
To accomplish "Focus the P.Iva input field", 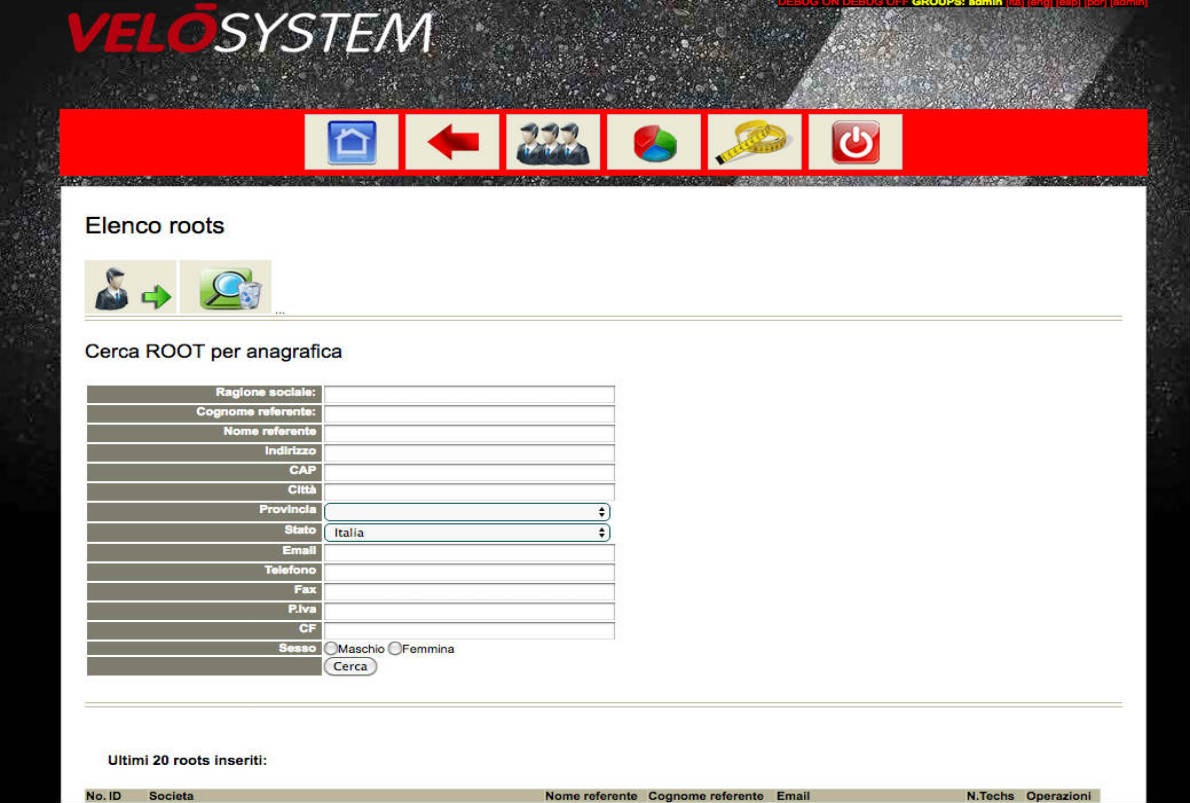I will click(469, 612).
